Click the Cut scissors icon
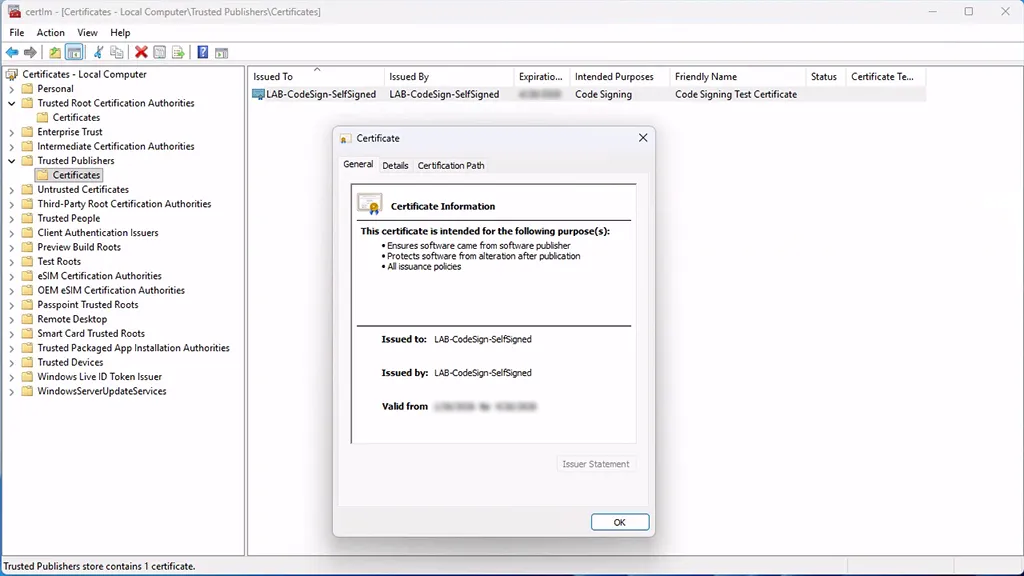This screenshot has width=1024, height=576. [98, 52]
